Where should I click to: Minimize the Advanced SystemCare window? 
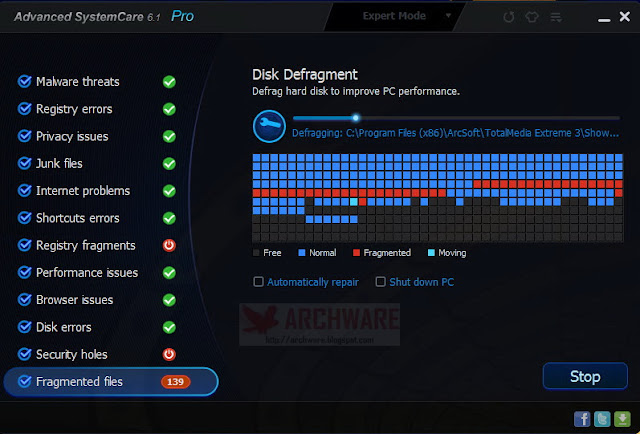click(604, 20)
